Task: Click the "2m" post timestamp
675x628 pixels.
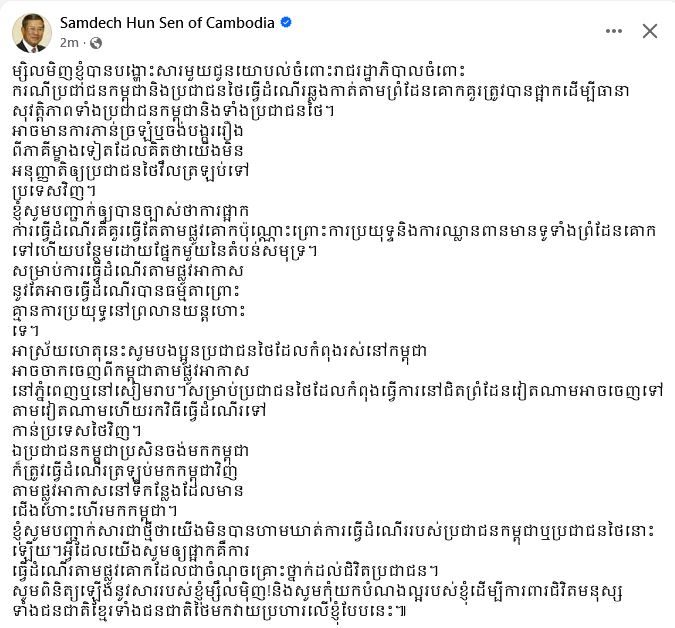Action: 69,44
